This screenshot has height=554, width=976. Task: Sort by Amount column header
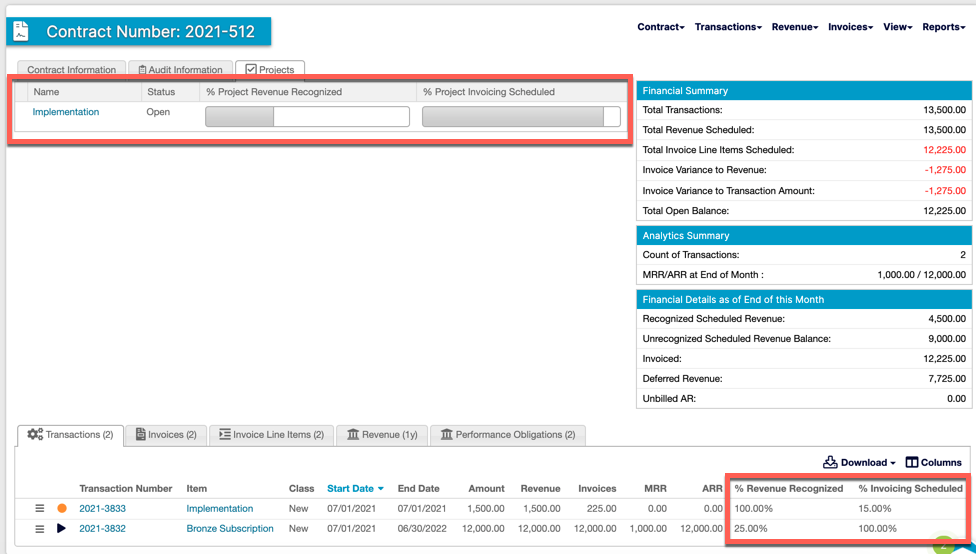point(486,489)
